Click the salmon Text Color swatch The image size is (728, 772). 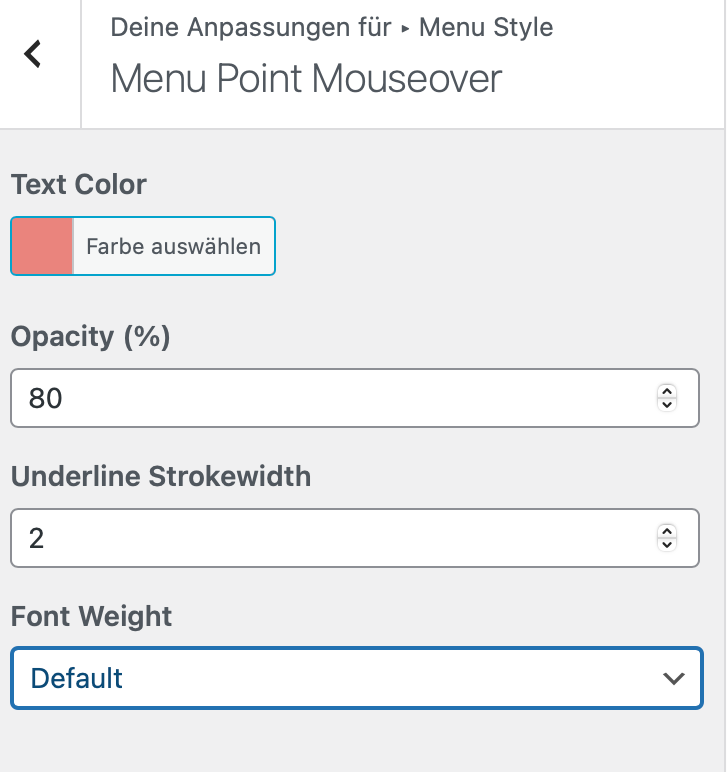(x=42, y=246)
